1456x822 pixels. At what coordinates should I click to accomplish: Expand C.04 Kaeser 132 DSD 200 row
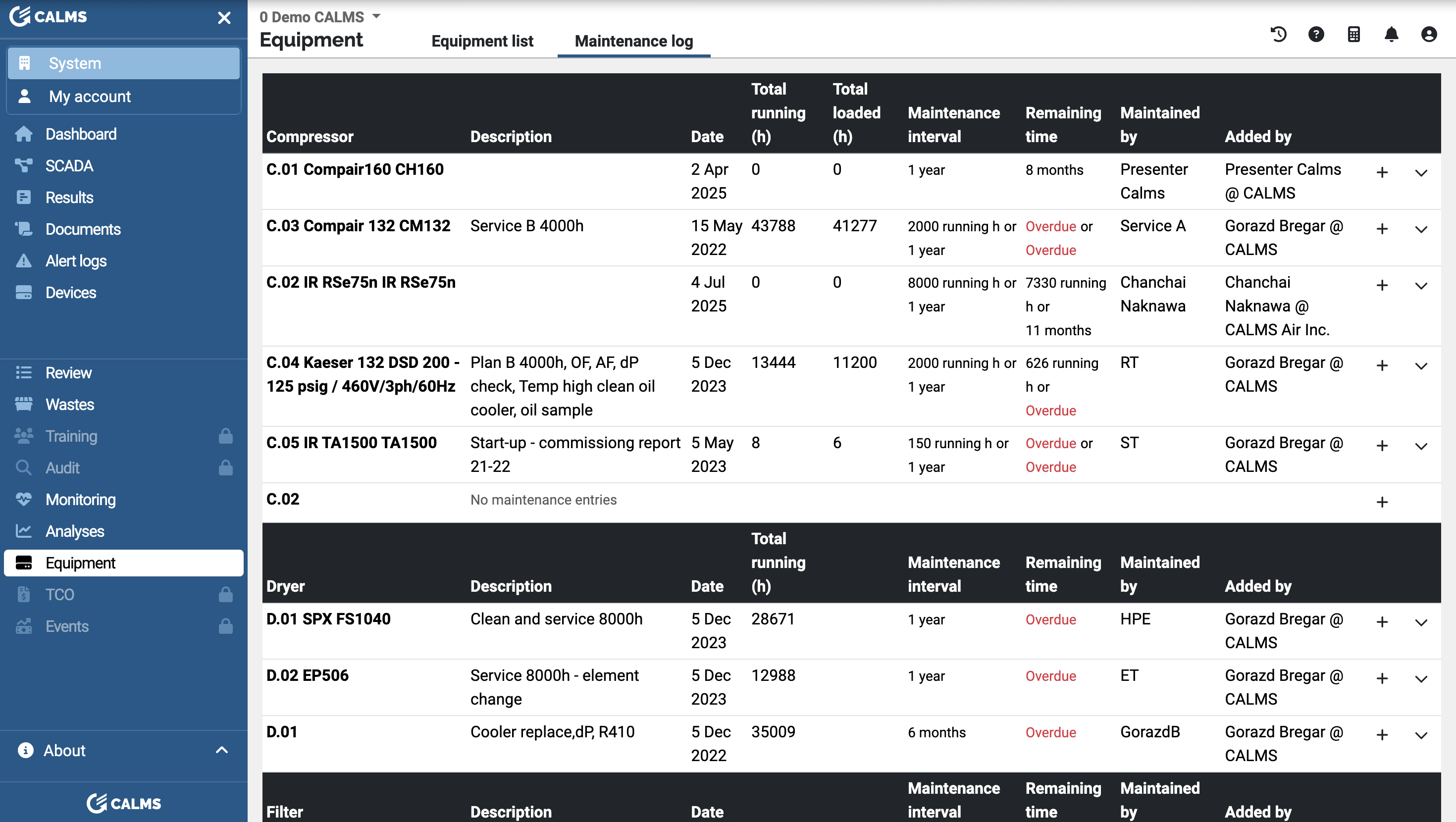pos(1421,366)
